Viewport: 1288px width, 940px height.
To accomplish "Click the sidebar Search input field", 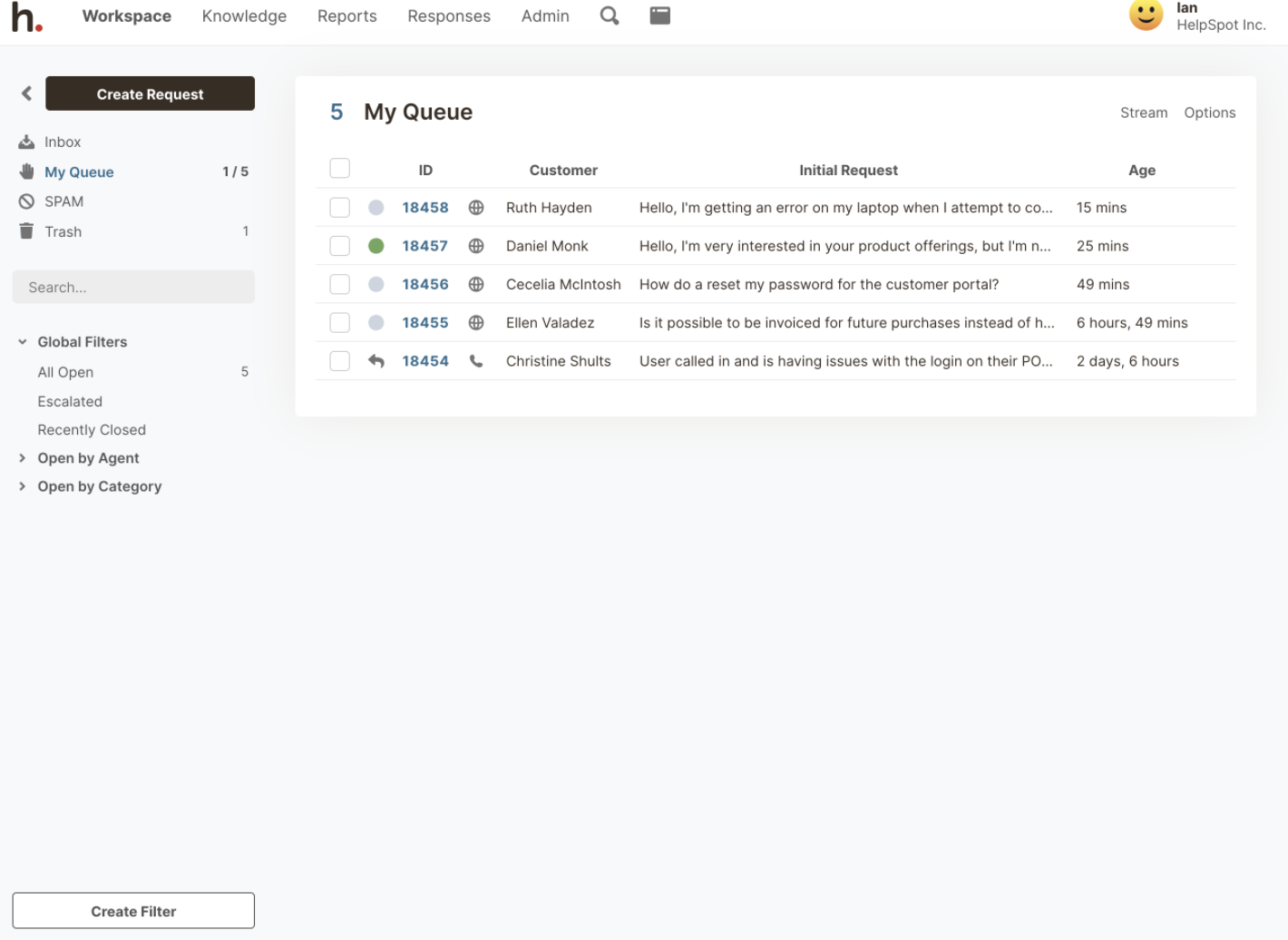I will coord(133,288).
